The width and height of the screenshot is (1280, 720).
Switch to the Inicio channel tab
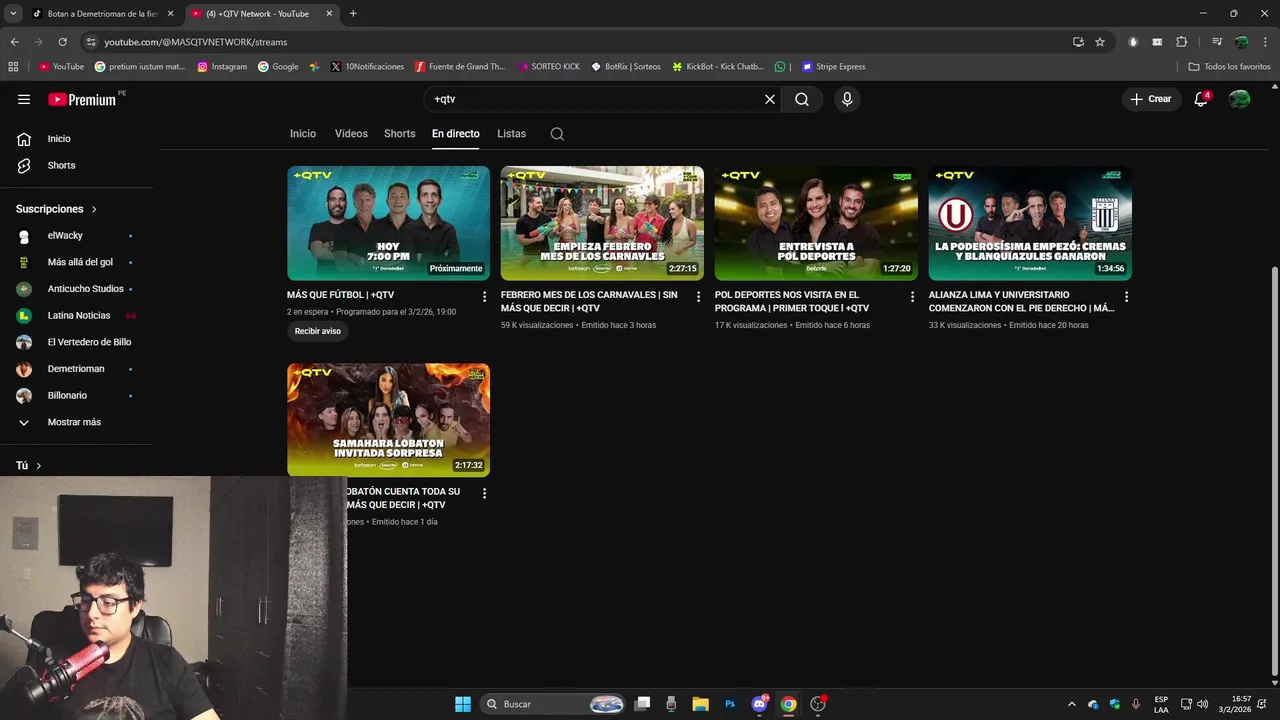pyautogui.click(x=303, y=134)
